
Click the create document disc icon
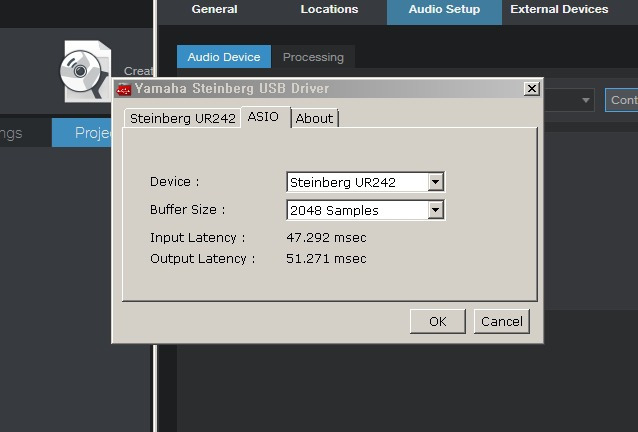[85, 71]
